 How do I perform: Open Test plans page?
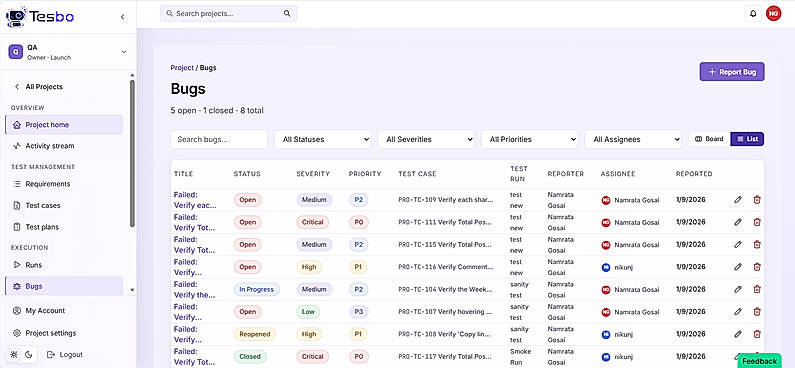pos(64,227)
